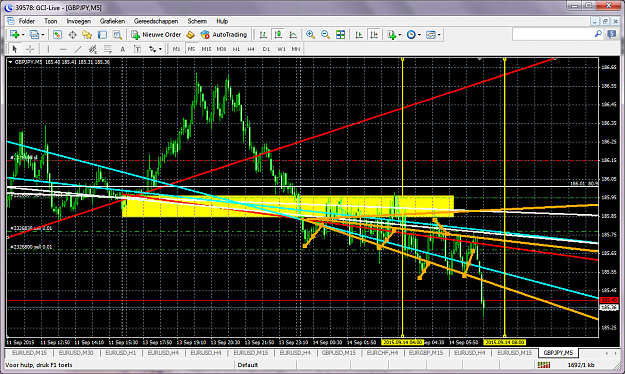Toggle chart shift from right edge
This screenshot has width=625, height=374.
374,35
